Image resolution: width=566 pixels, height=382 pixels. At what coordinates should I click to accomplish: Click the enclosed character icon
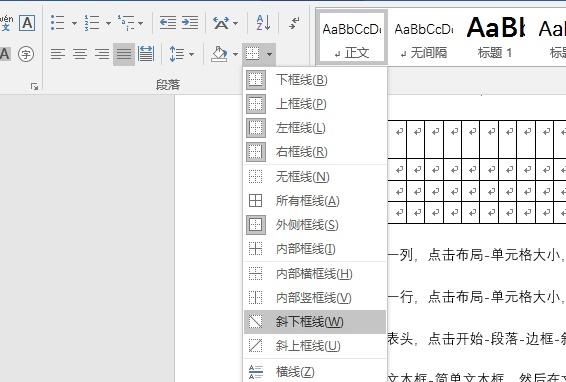coord(26,55)
